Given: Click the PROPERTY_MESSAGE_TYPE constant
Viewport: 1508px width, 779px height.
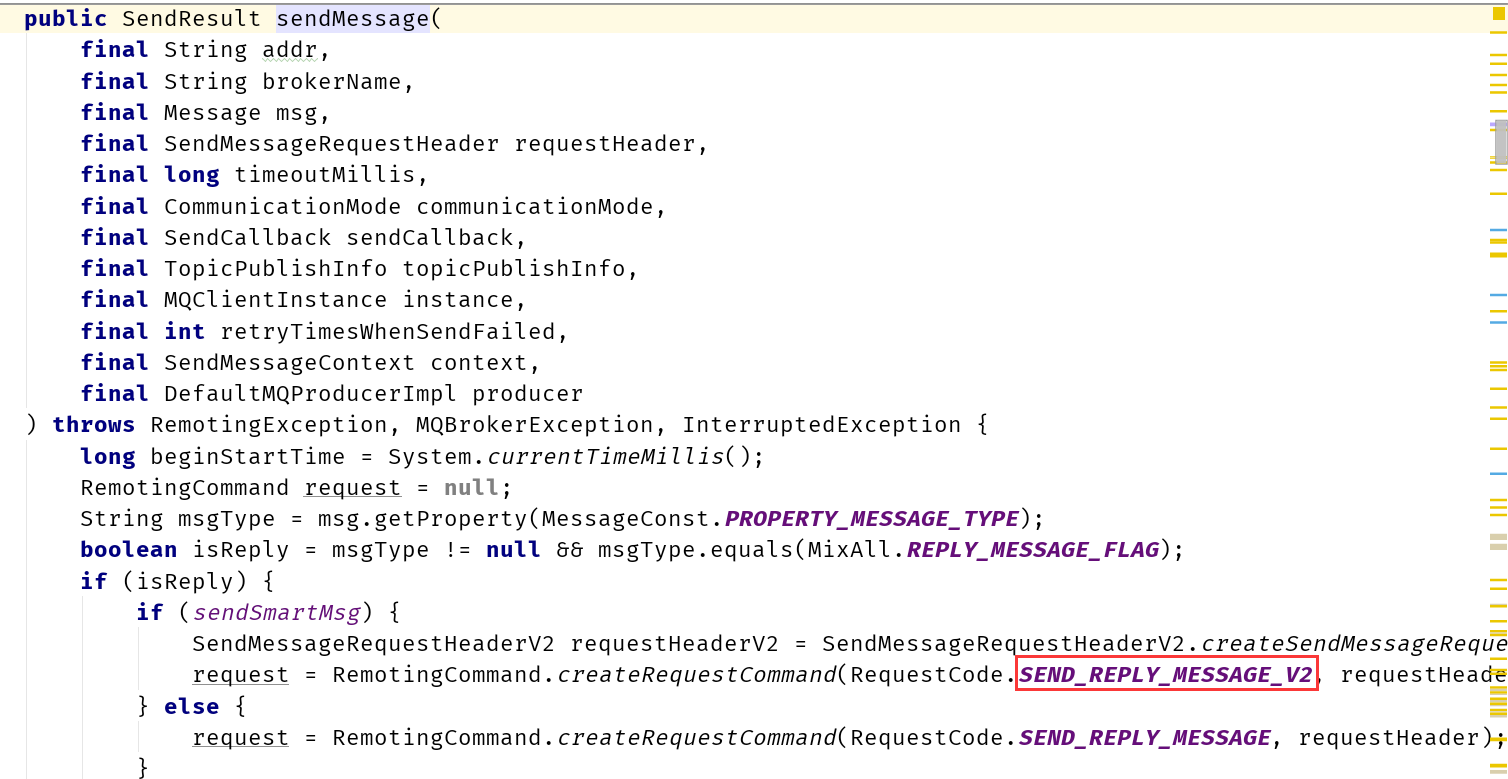Looking at the screenshot, I should [872, 518].
